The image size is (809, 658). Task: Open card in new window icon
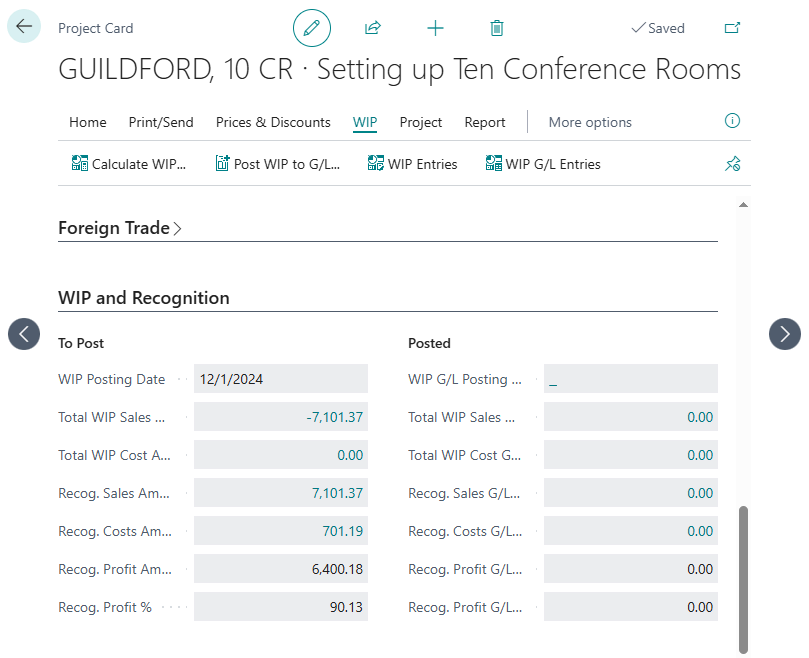pos(732,28)
